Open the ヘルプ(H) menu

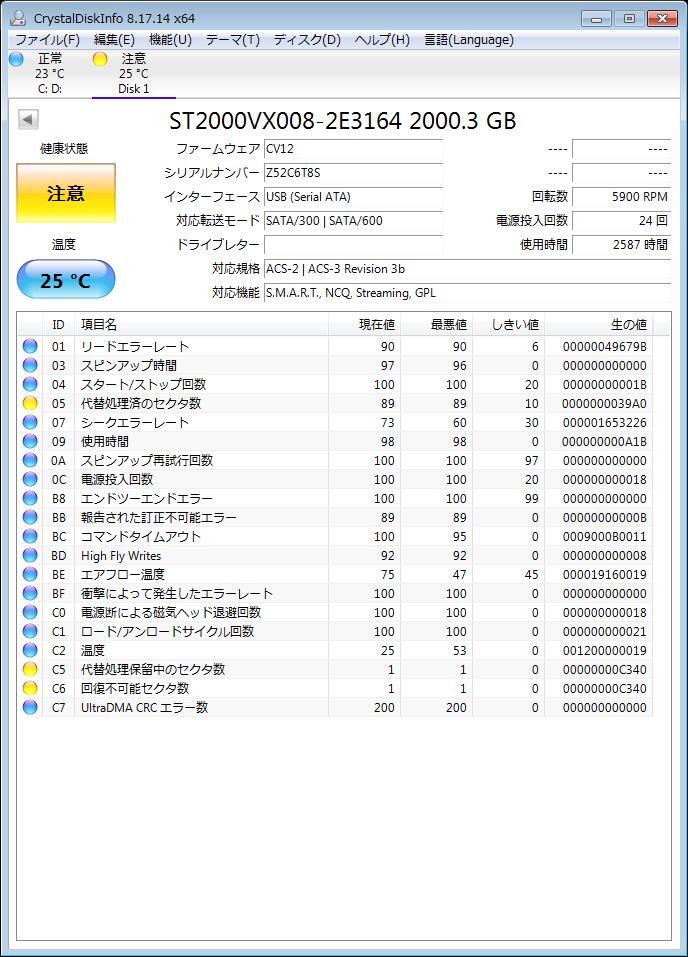(382, 40)
